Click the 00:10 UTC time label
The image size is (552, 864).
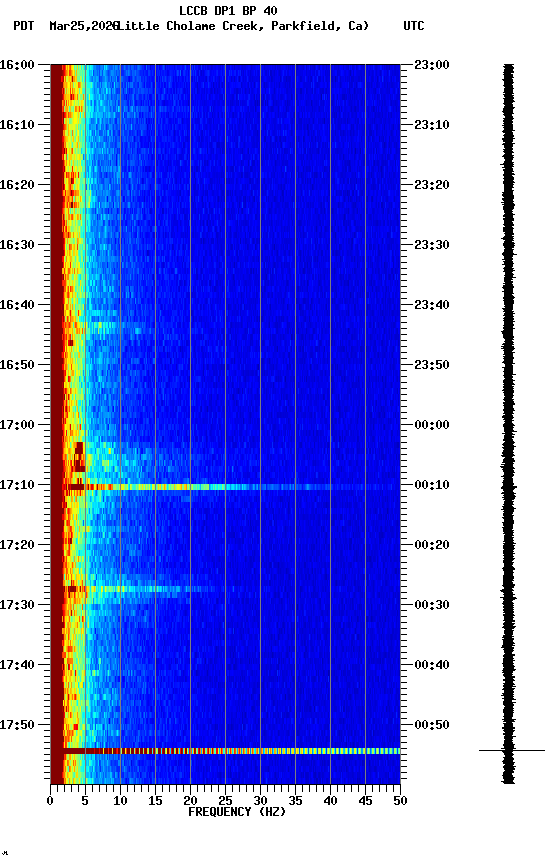432,485
